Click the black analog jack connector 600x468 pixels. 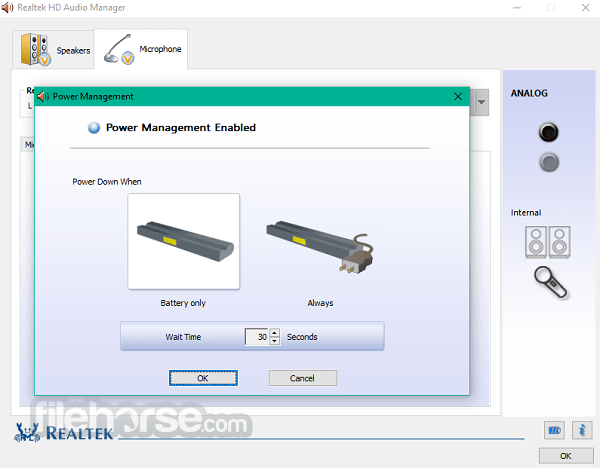(x=548, y=132)
